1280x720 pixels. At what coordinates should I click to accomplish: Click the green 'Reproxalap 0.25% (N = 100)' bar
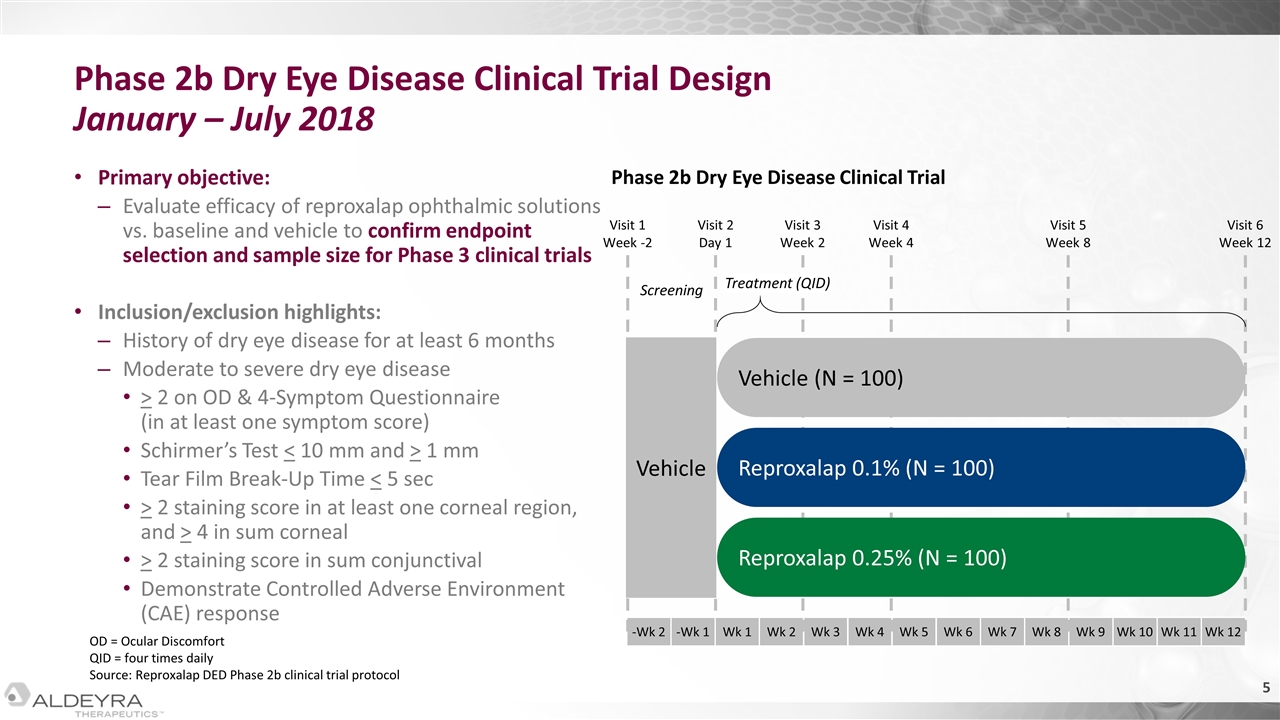point(981,557)
